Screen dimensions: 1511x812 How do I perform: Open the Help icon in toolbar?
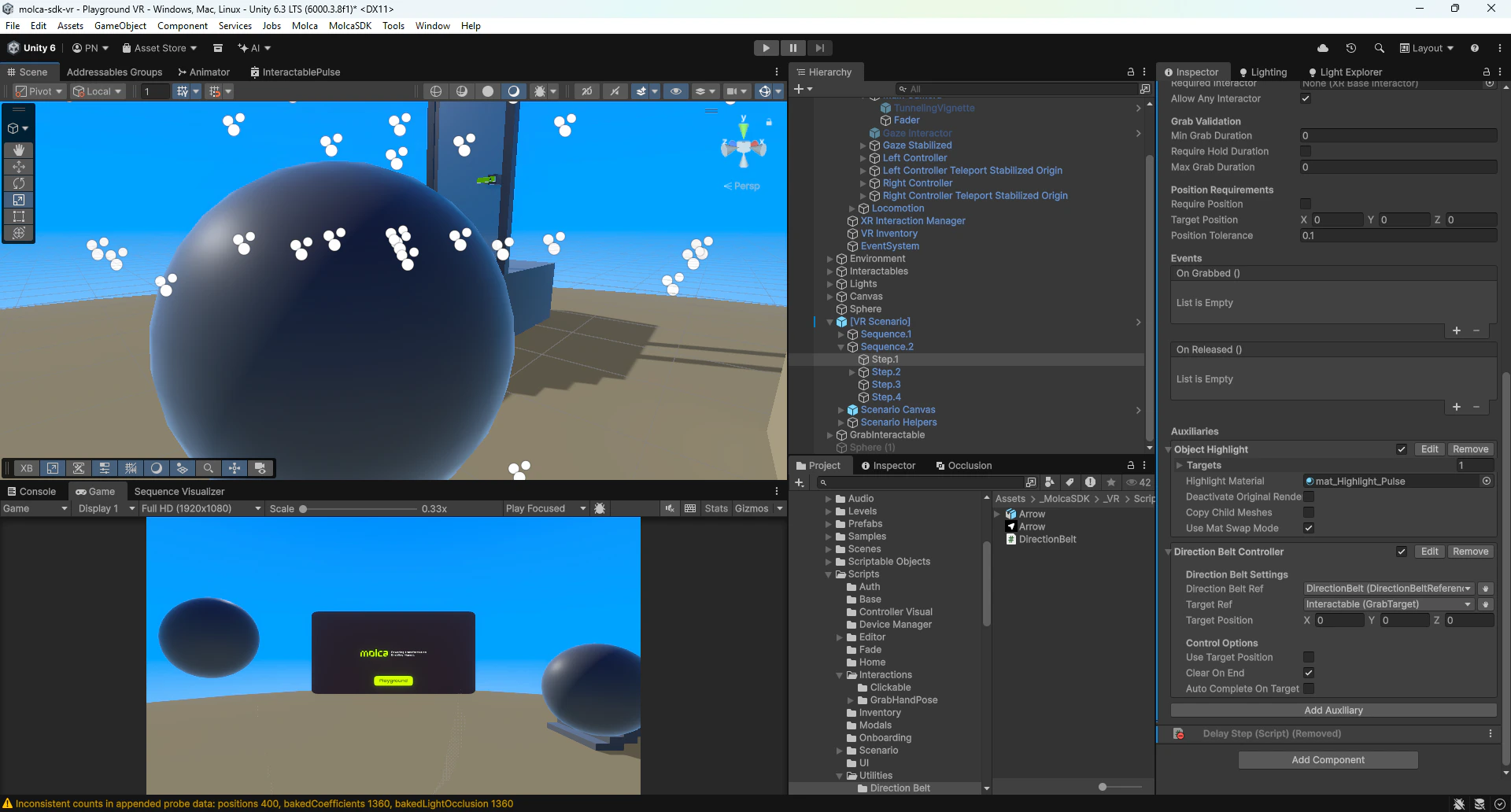click(1474, 48)
